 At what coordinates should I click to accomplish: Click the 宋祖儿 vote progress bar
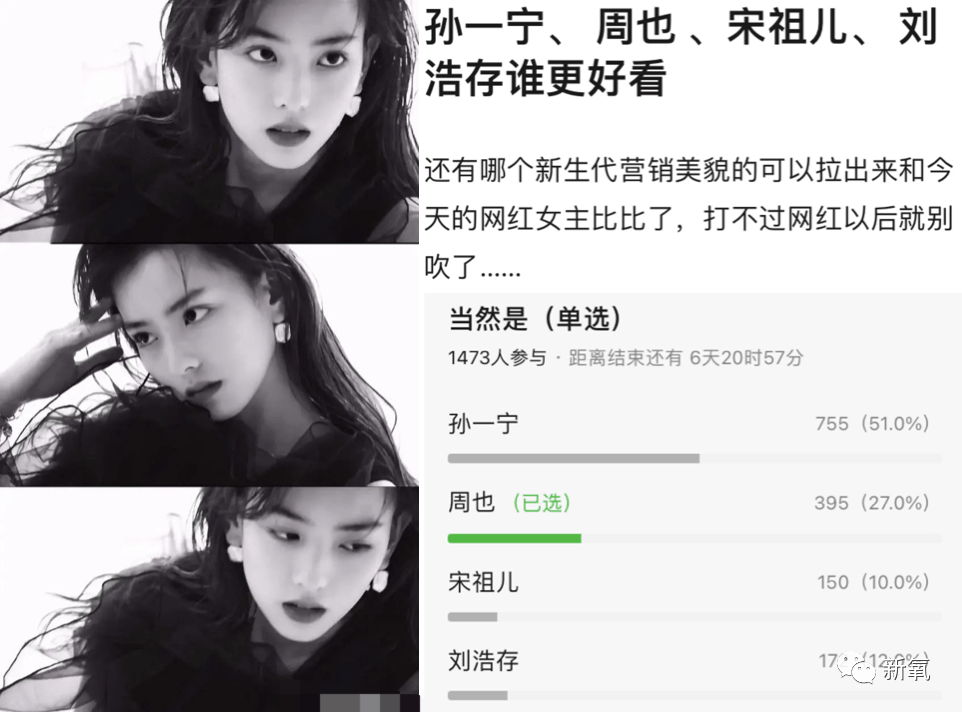tap(472, 617)
